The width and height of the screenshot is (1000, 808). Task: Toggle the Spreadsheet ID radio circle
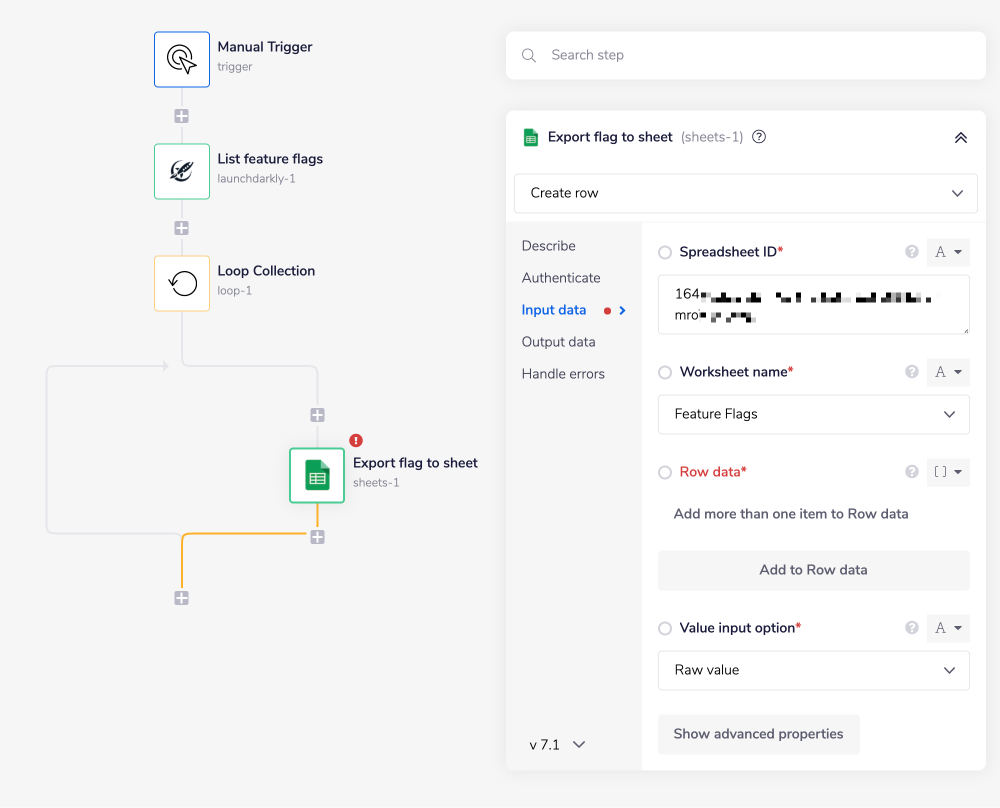coord(665,253)
